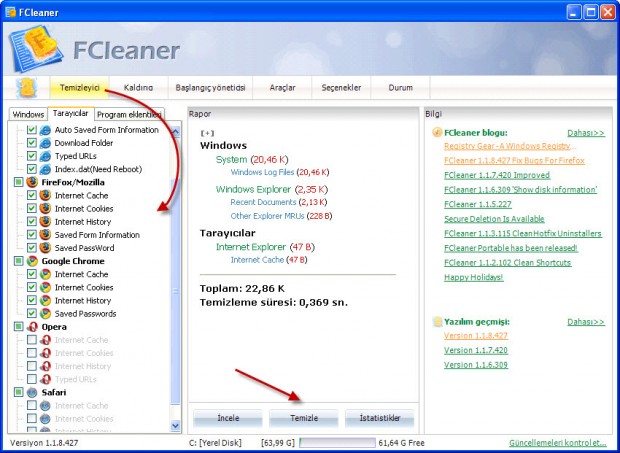This screenshot has width=620, height=453.
Task: Click the Chrome icon next to Google Chrome
Action: pos(32,261)
